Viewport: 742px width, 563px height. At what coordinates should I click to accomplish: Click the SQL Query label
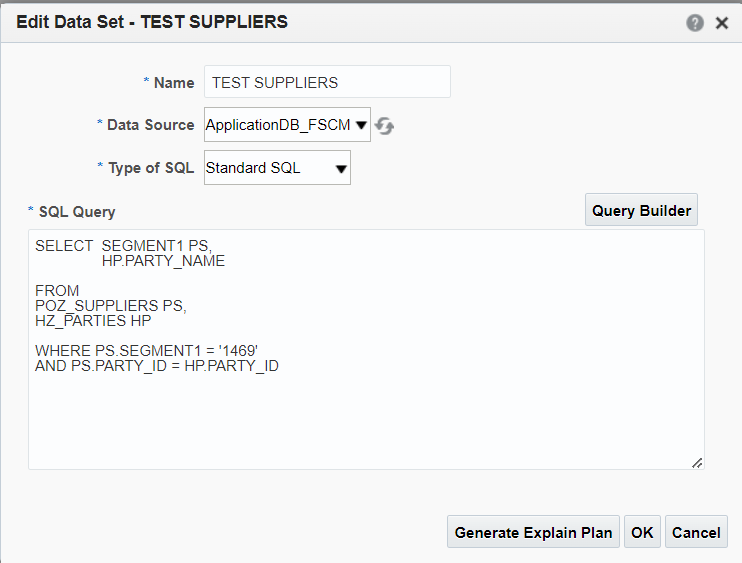click(x=77, y=211)
